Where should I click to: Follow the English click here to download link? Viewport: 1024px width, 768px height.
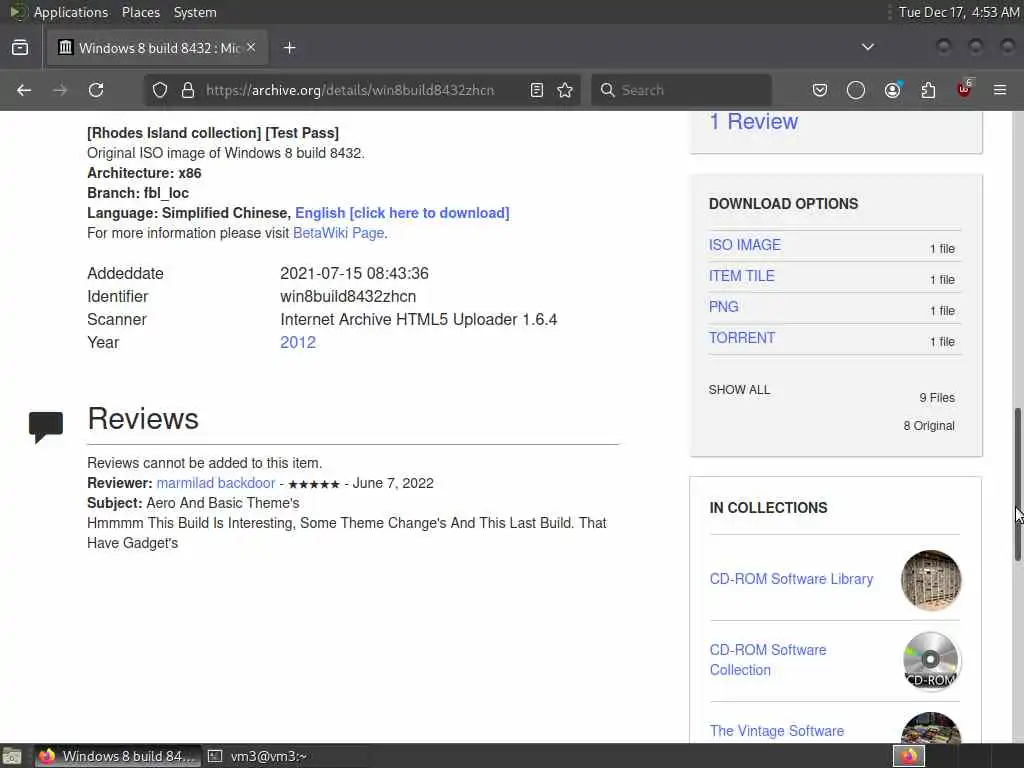[x=402, y=213]
